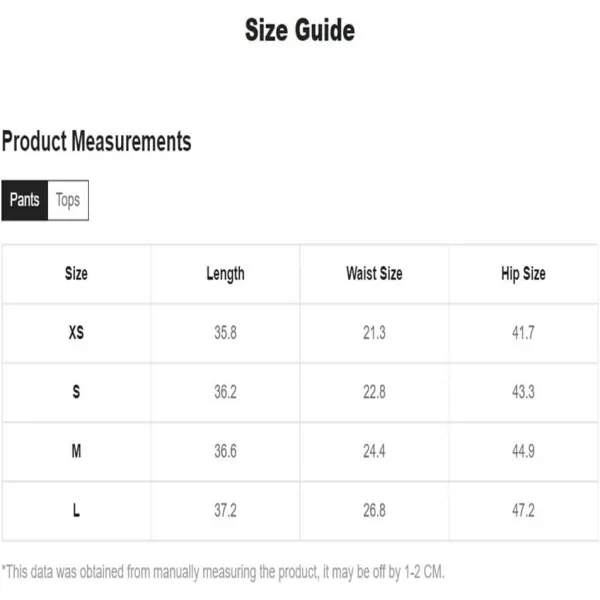
Task: Switch to the Tops tab
Action: pyautogui.click(x=68, y=200)
